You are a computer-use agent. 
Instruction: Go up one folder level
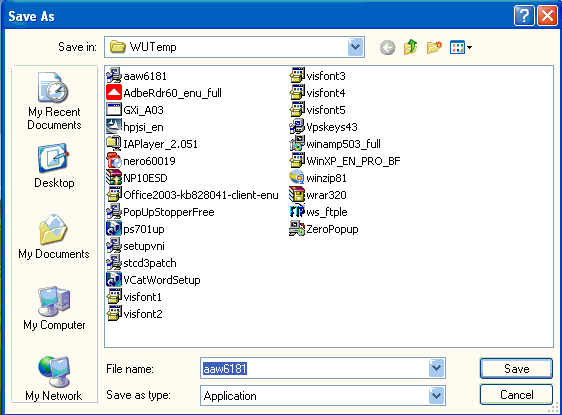pyautogui.click(x=411, y=47)
